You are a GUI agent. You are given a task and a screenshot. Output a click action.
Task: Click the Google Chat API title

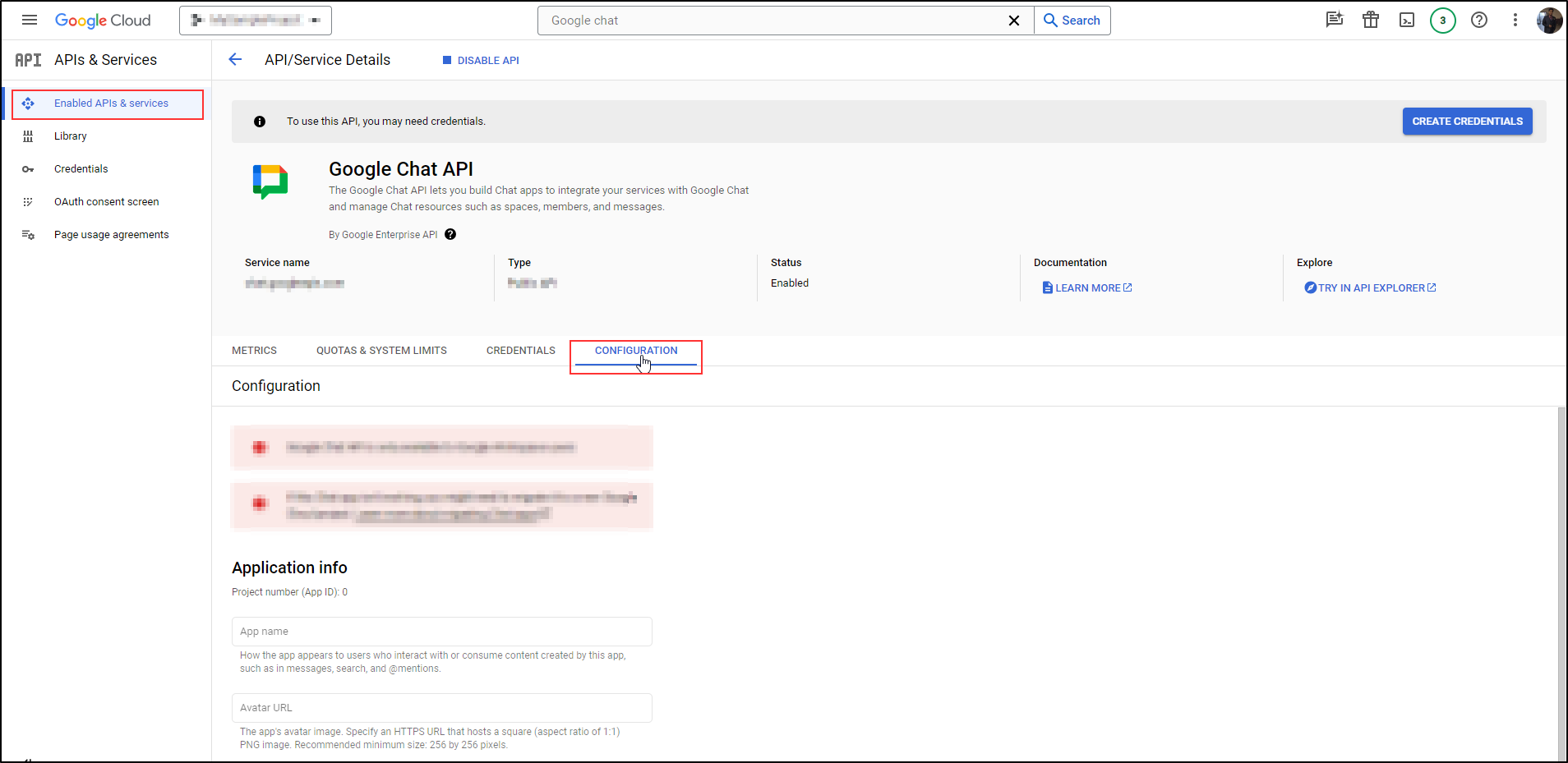401,169
